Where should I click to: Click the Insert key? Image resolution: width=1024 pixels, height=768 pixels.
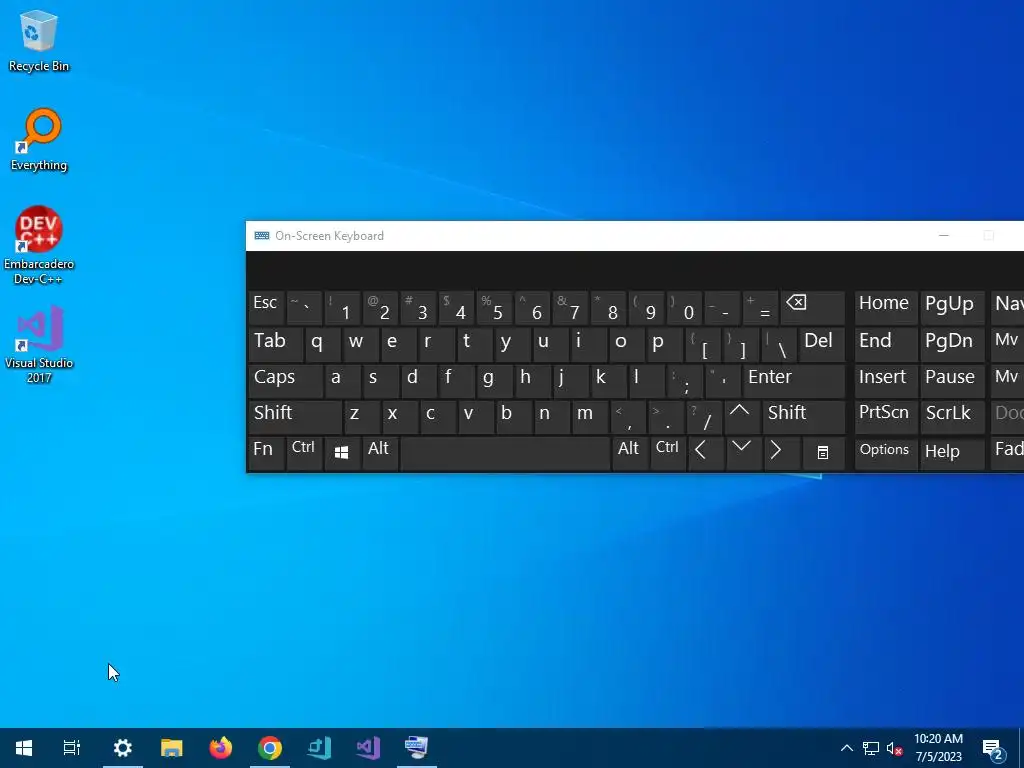(x=886, y=380)
